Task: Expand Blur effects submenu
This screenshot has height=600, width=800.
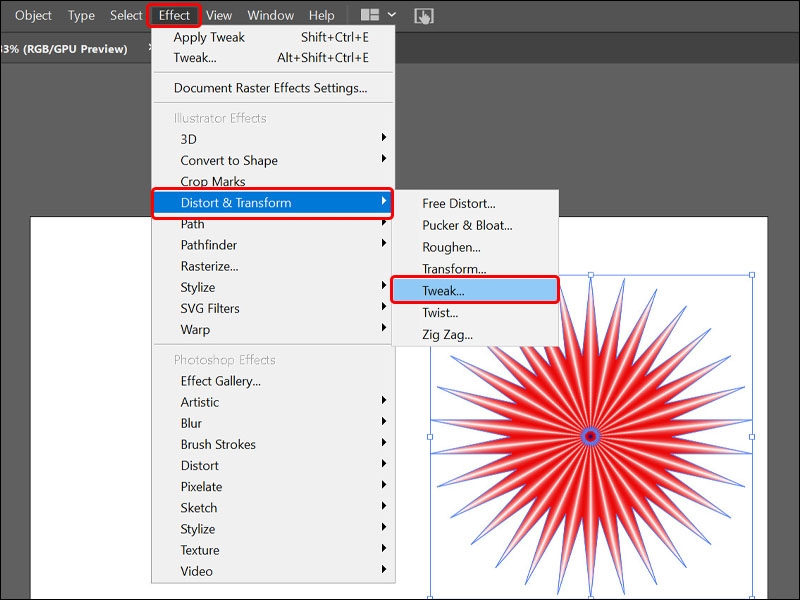Action: pos(273,423)
